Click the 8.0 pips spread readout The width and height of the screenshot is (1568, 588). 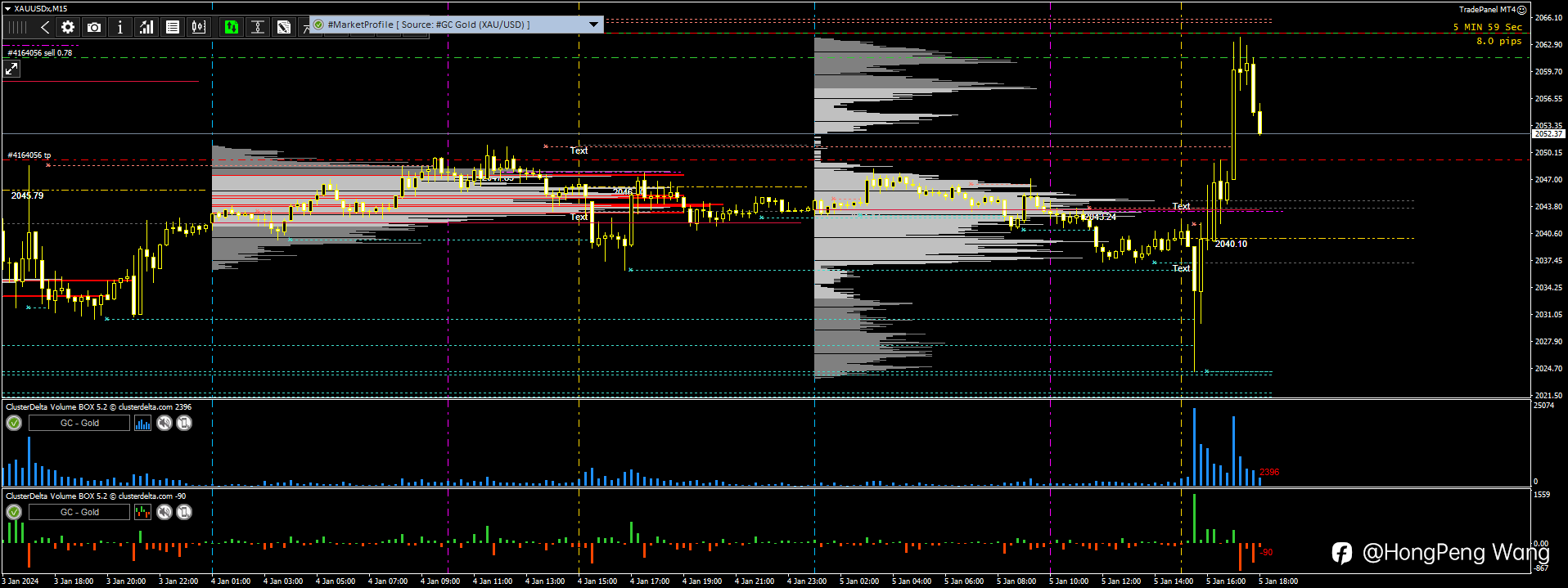1499,41
